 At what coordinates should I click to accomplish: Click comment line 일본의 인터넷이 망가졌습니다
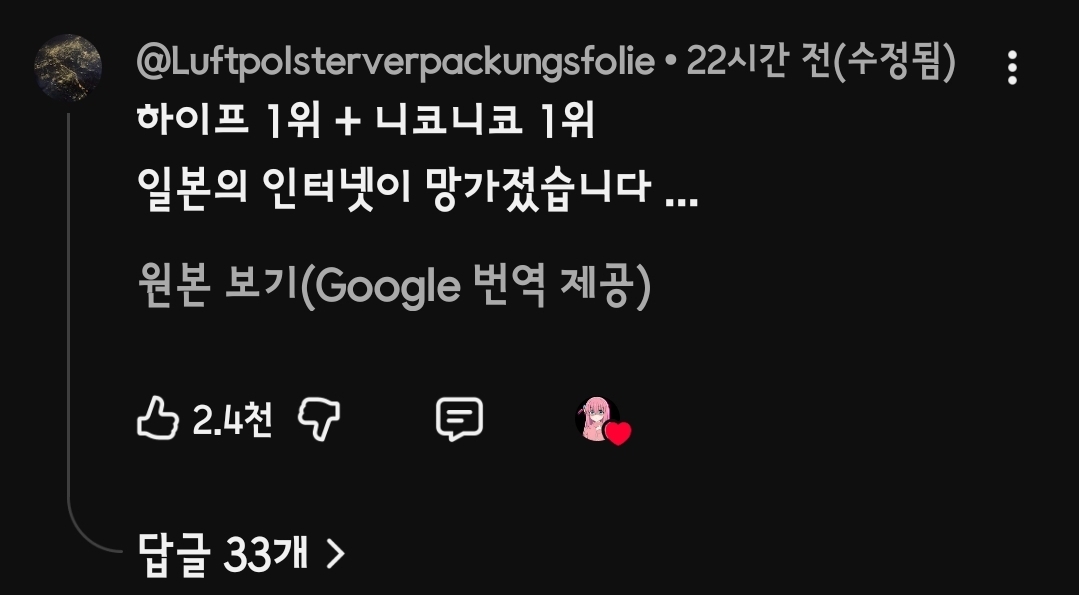[394, 188]
